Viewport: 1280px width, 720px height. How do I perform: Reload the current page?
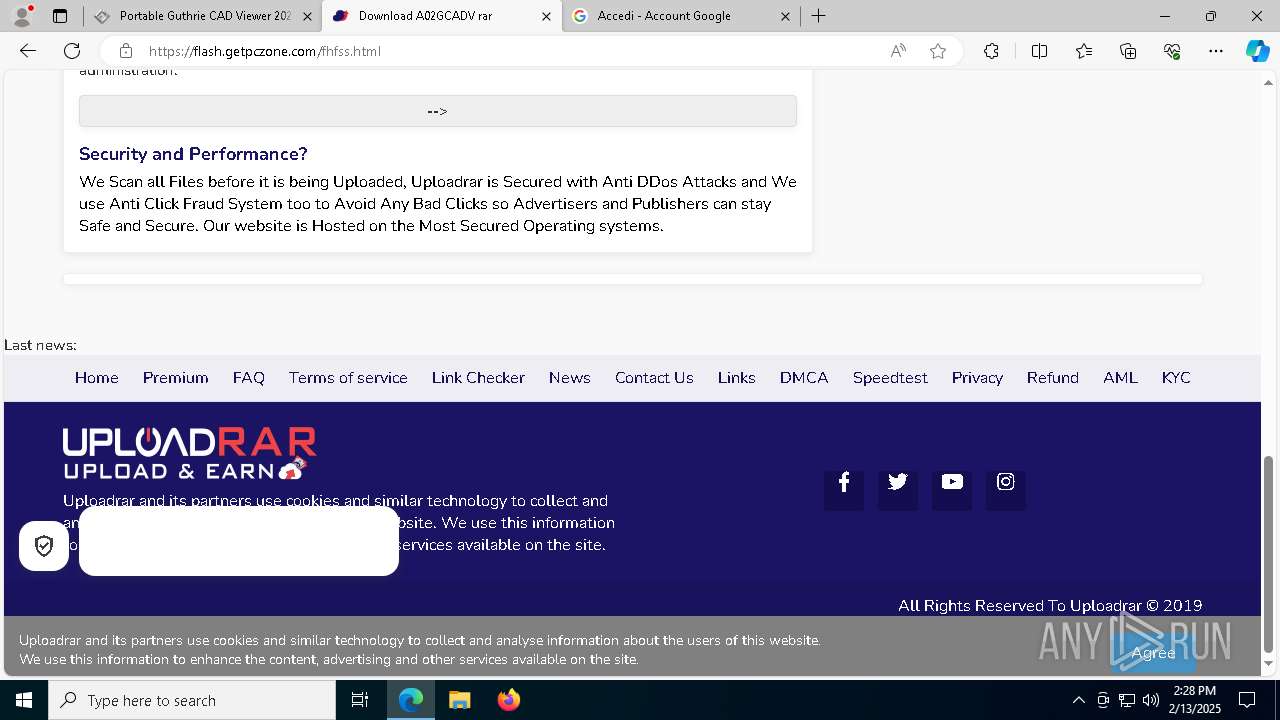tap(72, 51)
